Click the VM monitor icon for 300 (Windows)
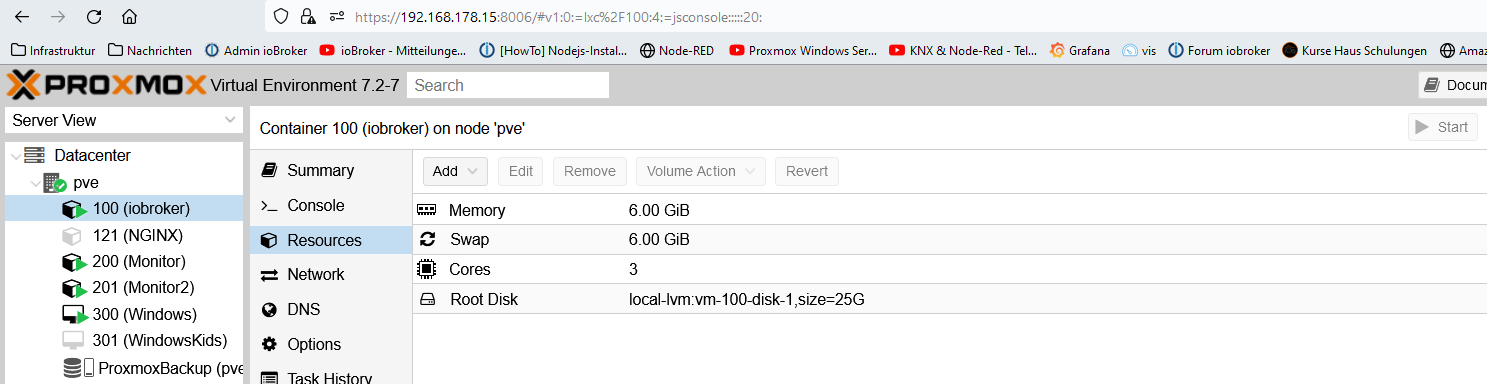Image resolution: width=1487 pixels, height=384 pixels. tap(74, 315)
